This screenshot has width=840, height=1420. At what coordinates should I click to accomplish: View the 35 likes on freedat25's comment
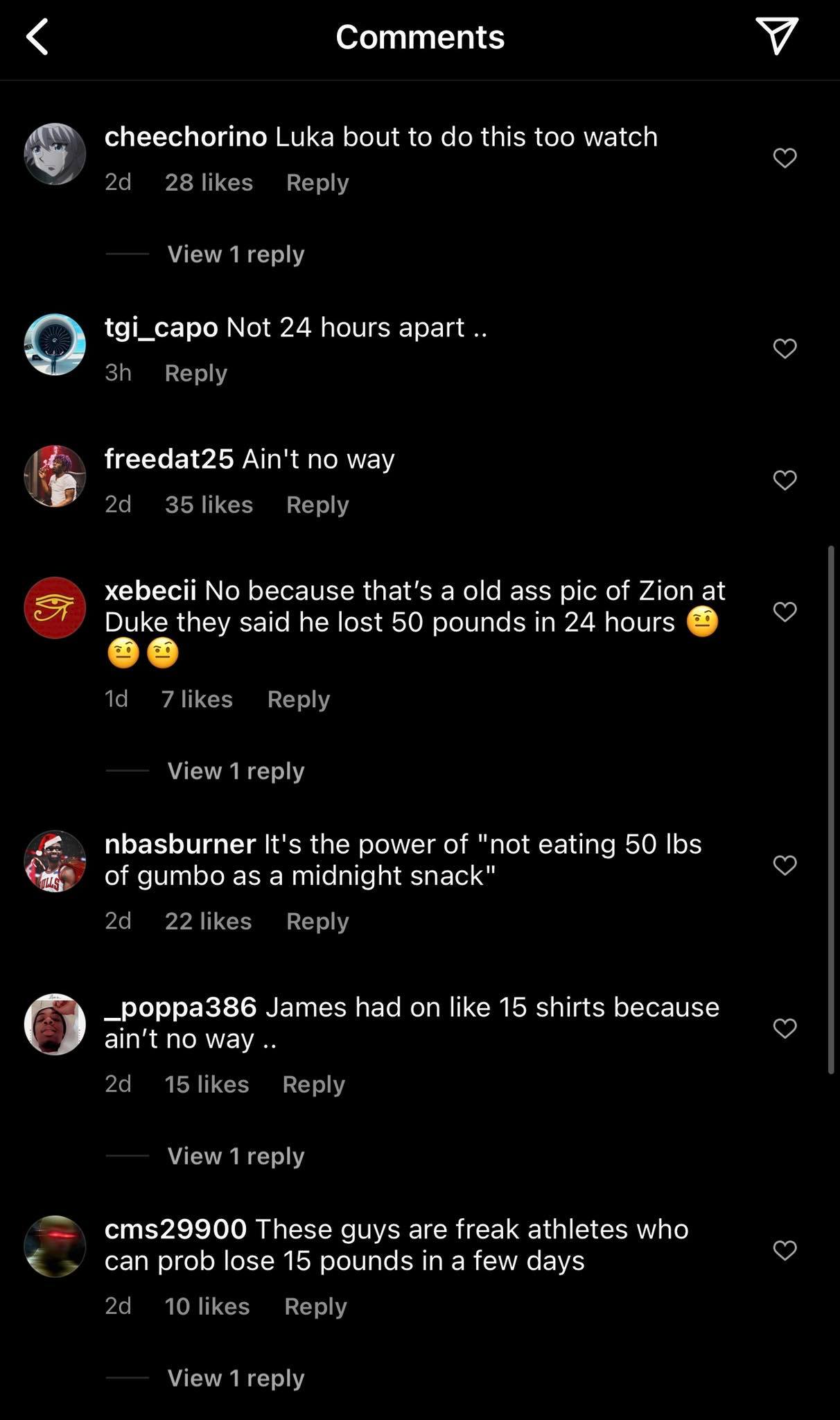click(x=209, y=505)
